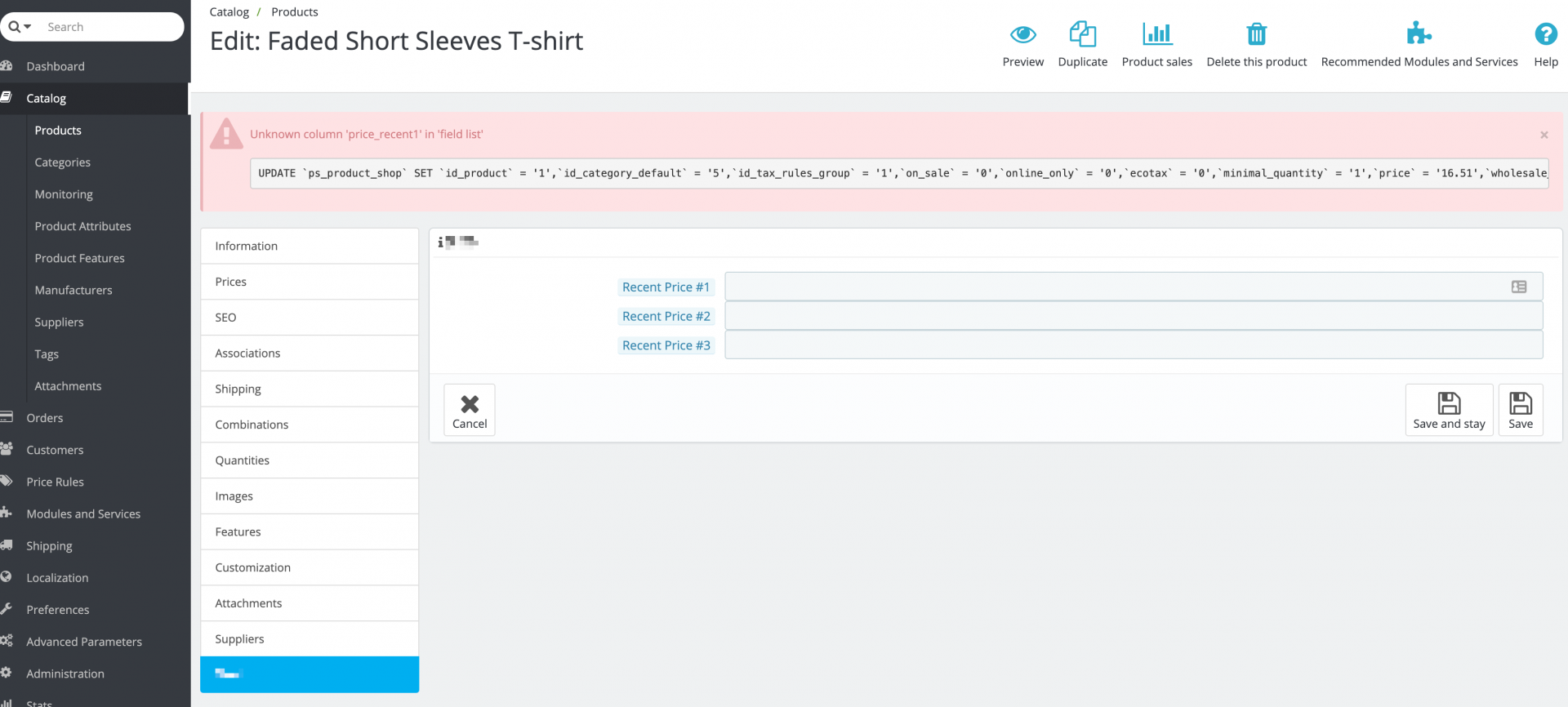Click the icon inside Recent Price #1 field
1568x707 pixels.
[1518, 287]
